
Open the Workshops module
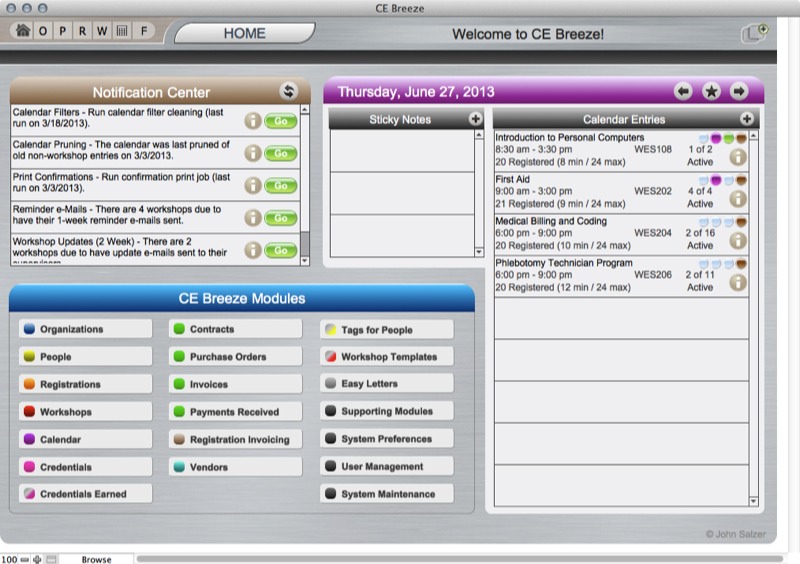point(86,412)
